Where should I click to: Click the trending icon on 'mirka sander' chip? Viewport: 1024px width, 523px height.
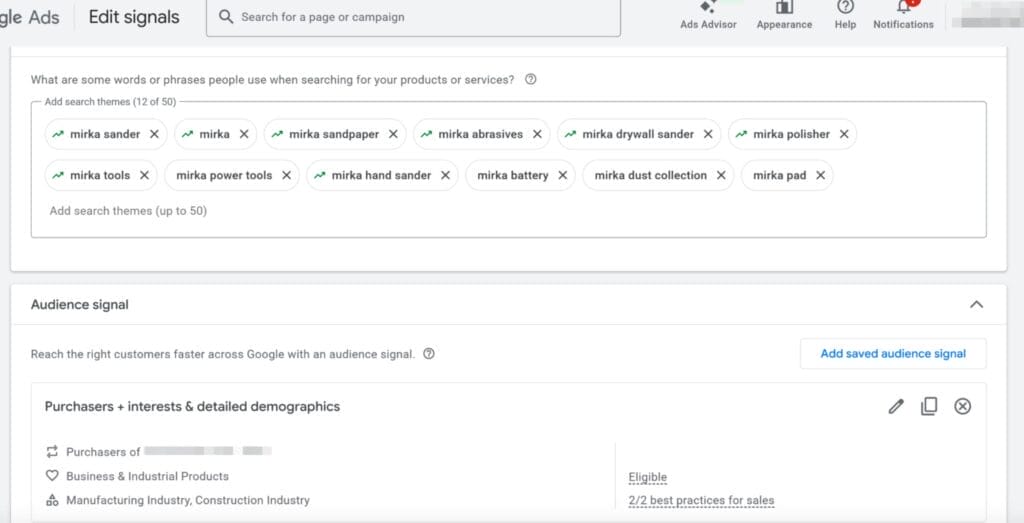[x=58, y=134]
